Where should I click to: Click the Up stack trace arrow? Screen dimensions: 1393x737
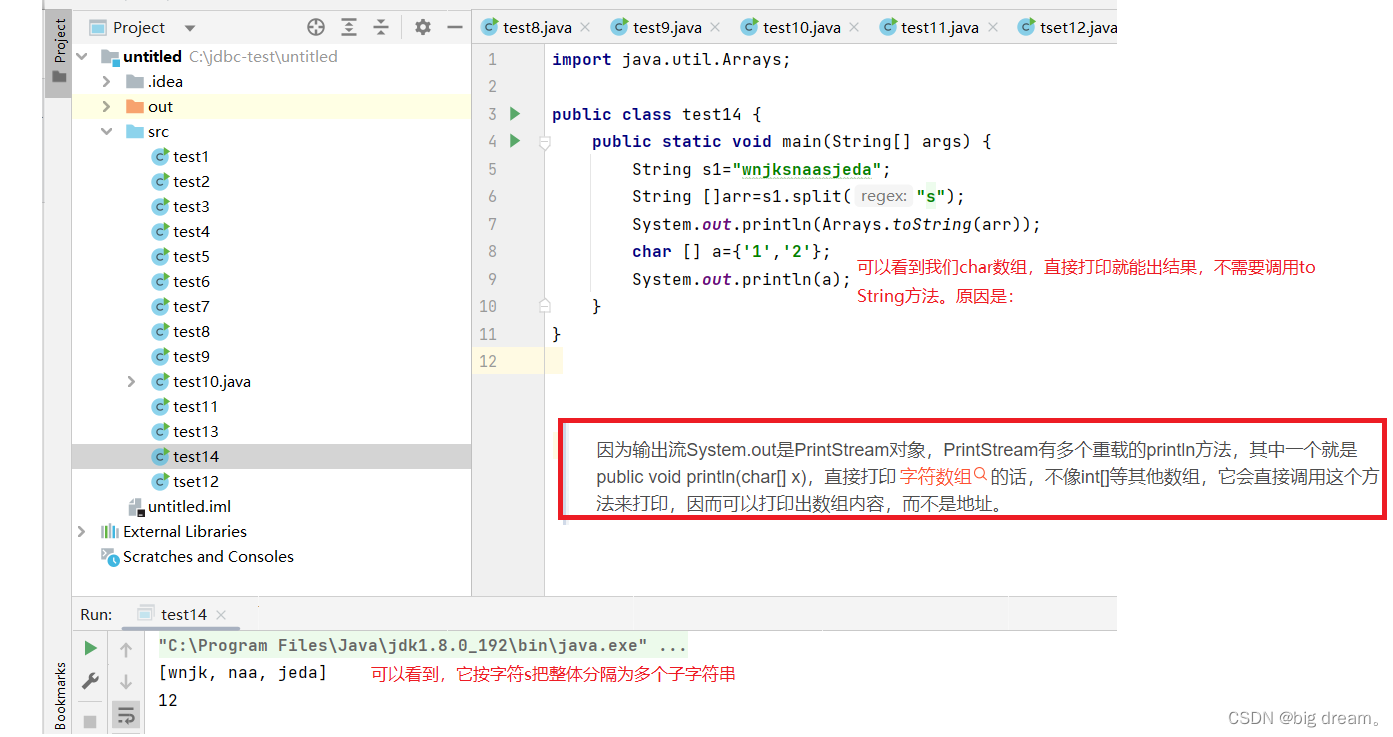(126, 649)
